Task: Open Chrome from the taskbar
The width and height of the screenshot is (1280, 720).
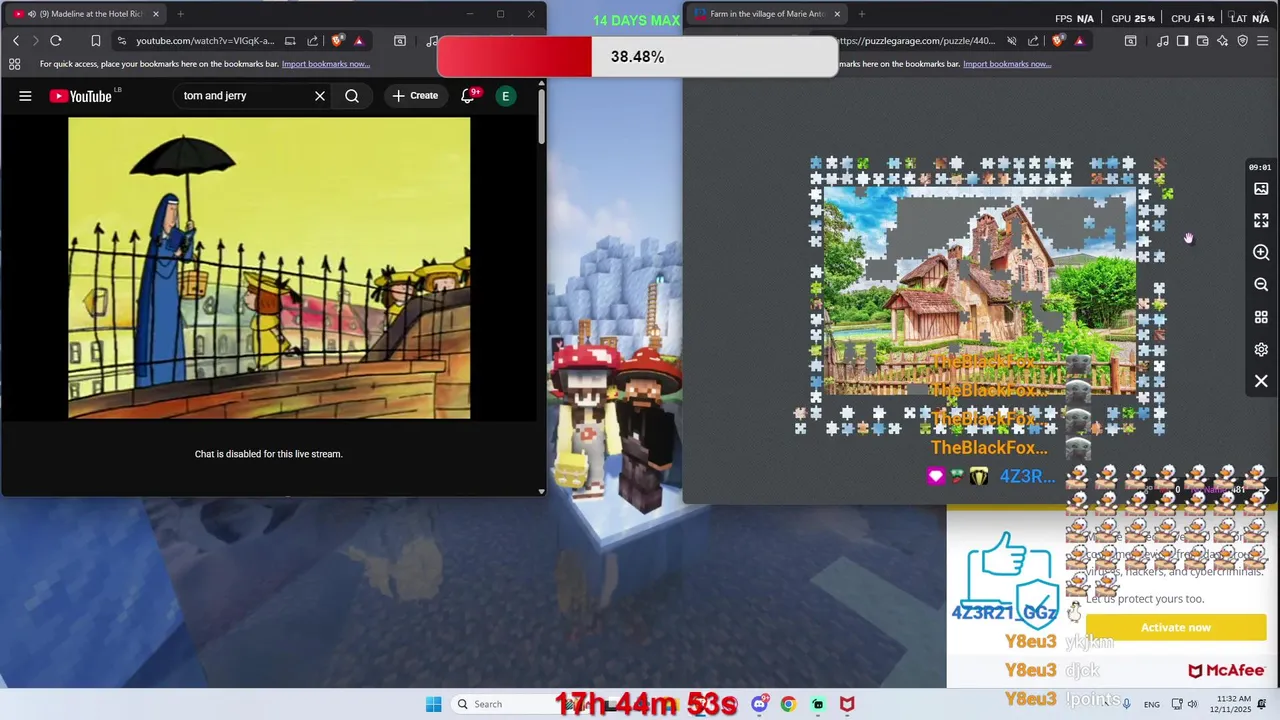Action: [788, 704]
